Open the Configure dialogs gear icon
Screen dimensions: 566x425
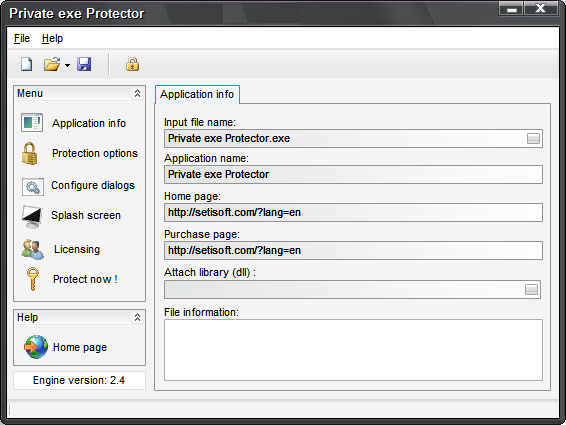tap(32, 186)
